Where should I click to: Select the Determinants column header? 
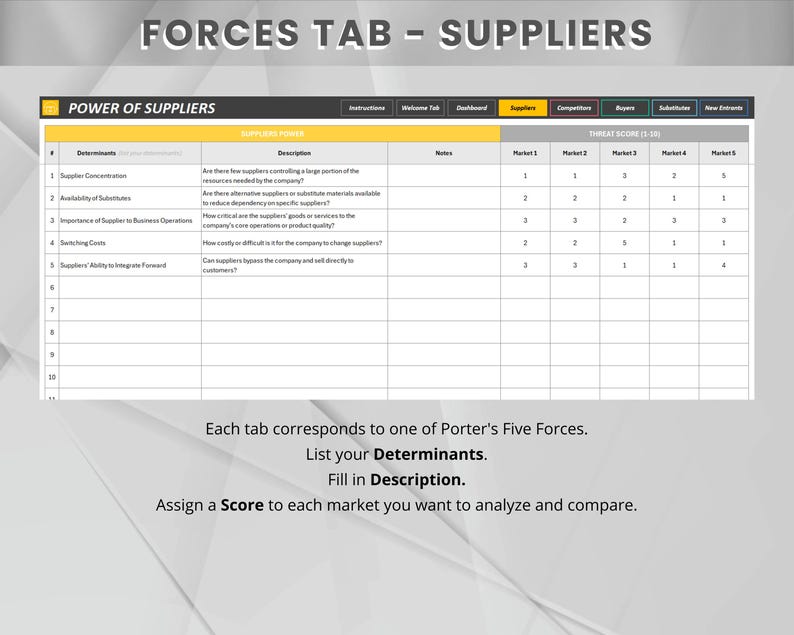coord(130,153)
